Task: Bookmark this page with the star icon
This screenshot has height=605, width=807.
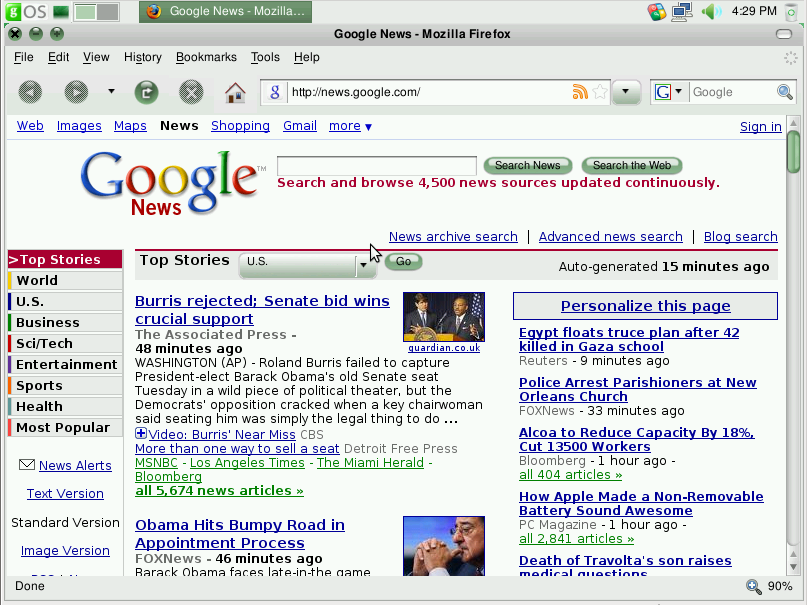Action: point(600,92)
